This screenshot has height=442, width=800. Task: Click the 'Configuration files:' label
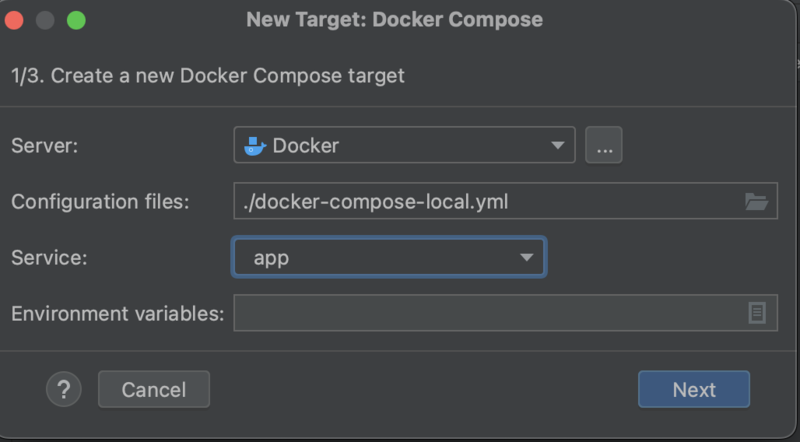pyautogui.click(x=100, y=201)
